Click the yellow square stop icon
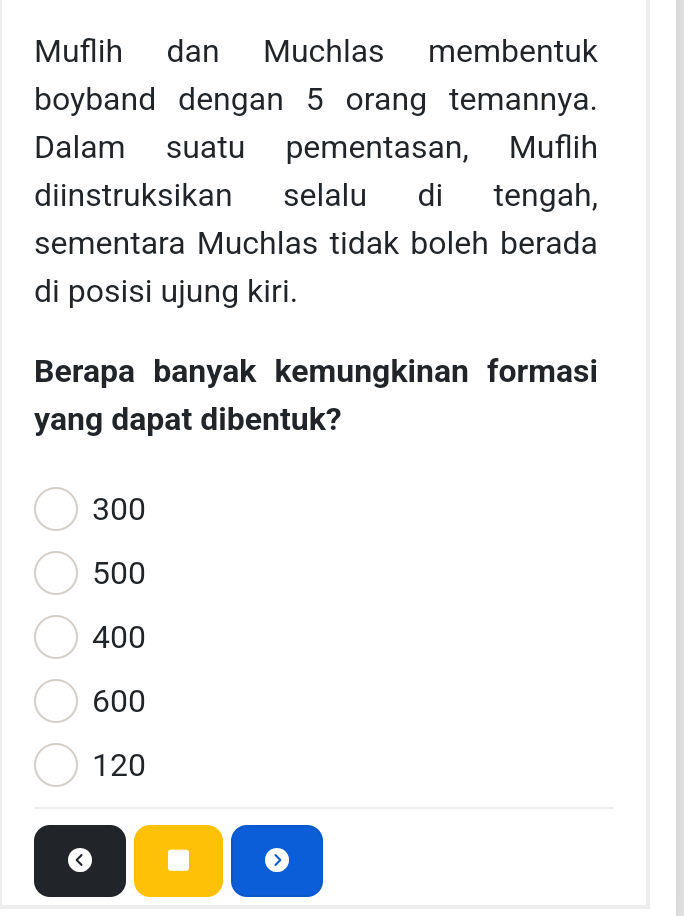The image size is (684, 916). [x=178, y=861]
